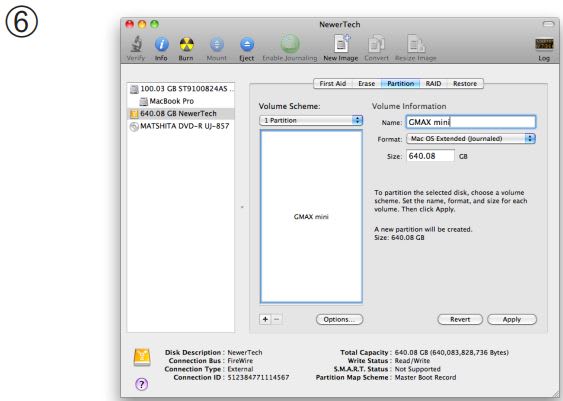
Task: Click the Resize Image toolbar icon
Action: (x=416, y=44)
